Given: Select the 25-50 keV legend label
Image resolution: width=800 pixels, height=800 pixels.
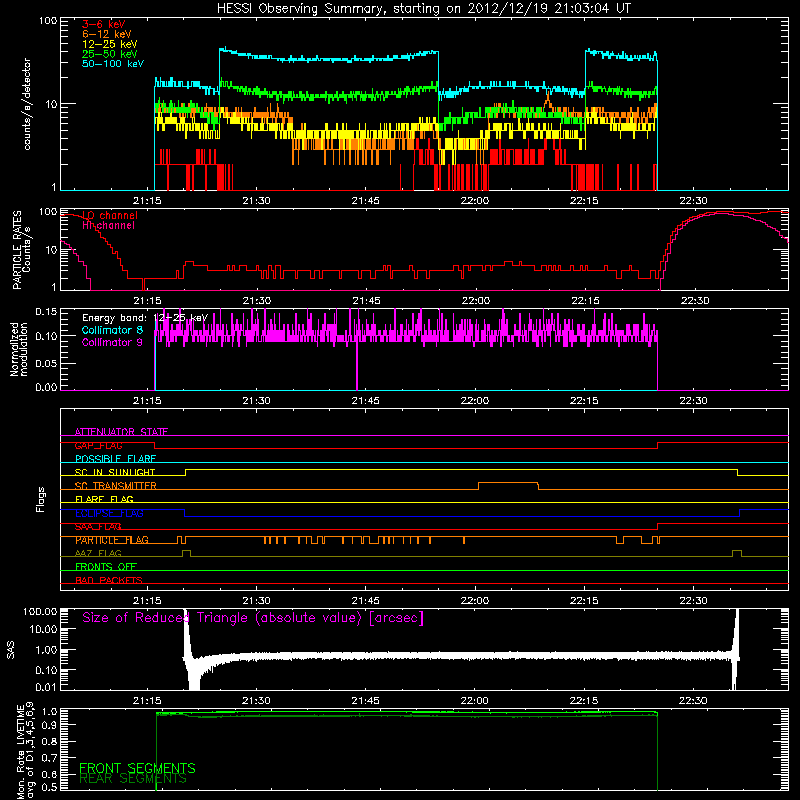Looking at the screenshot, I should (x=109, y=54).
